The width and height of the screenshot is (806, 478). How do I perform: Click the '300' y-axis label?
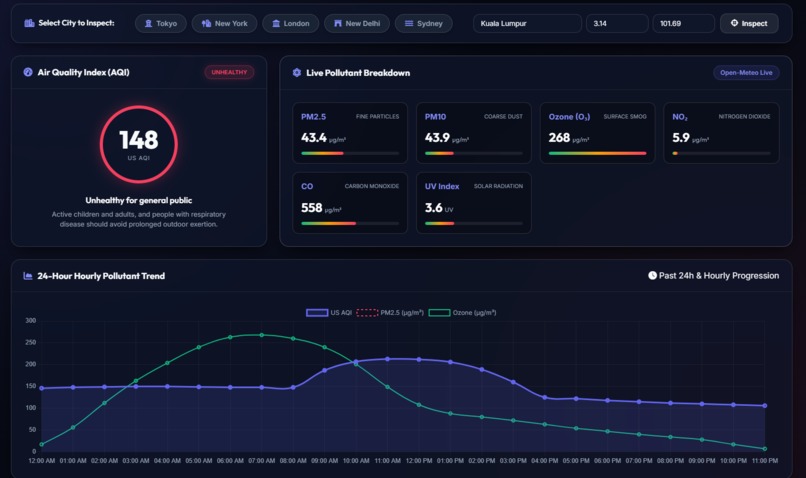(31, 320)
